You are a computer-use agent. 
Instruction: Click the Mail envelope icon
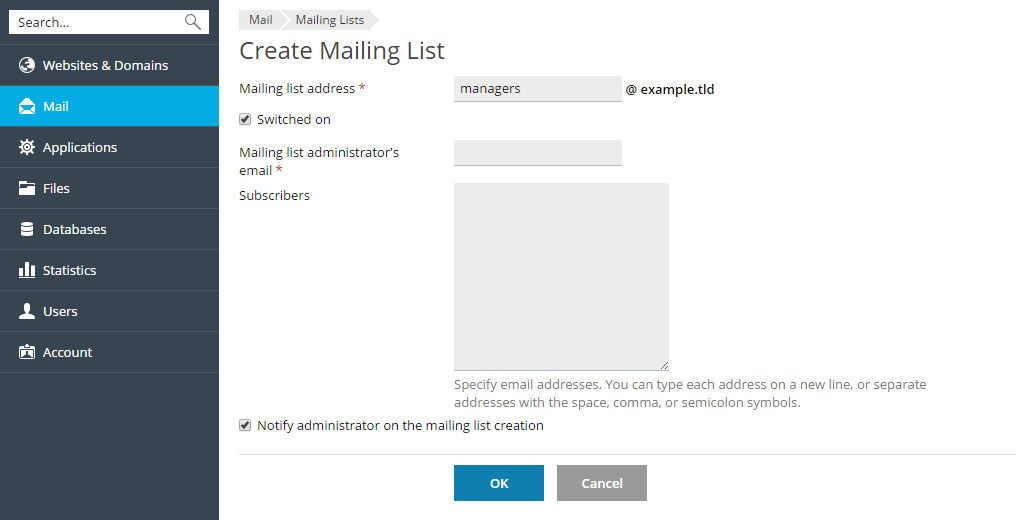[x=27, y=106]
